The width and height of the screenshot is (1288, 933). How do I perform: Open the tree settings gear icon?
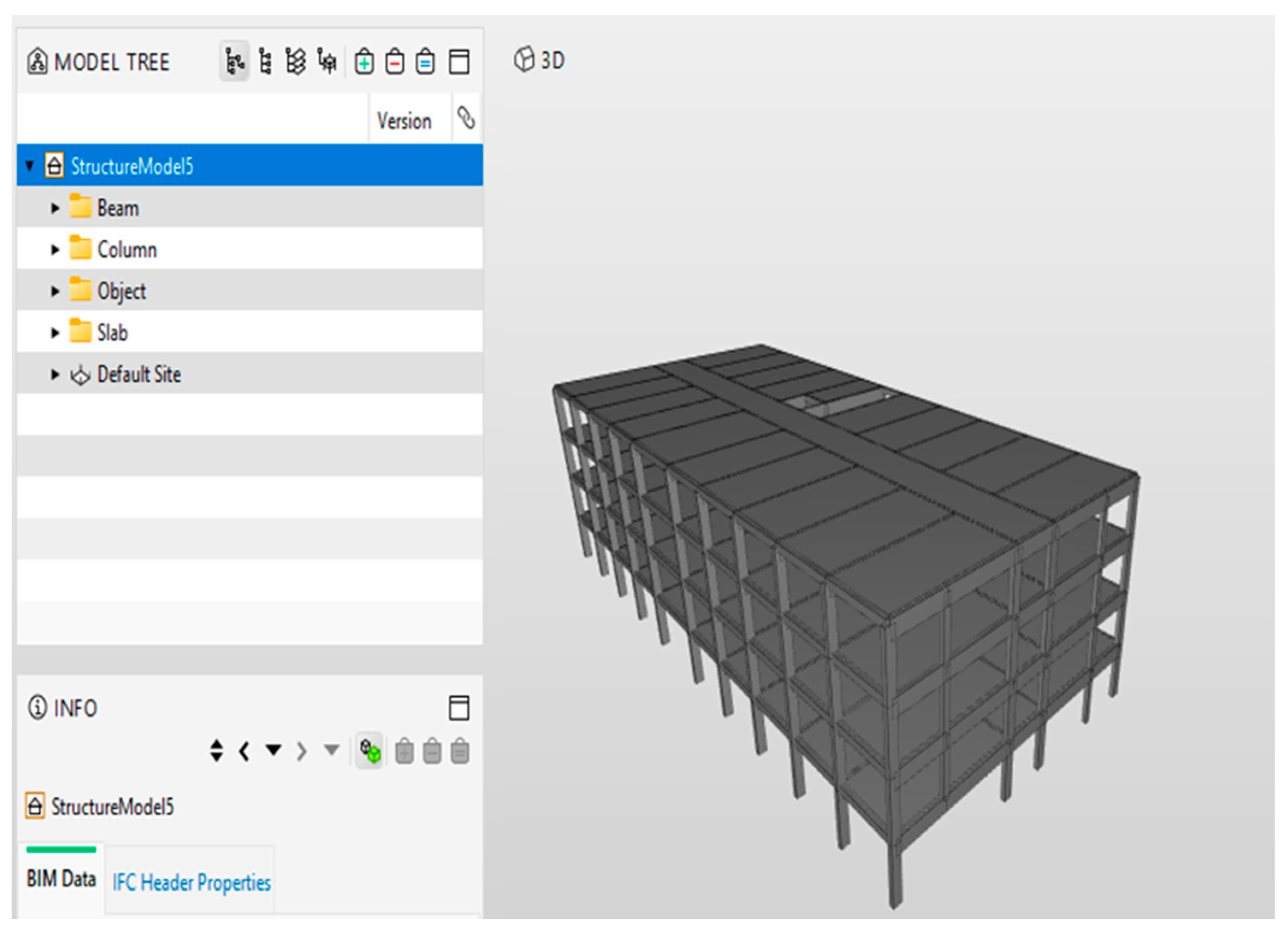point(327,61)
